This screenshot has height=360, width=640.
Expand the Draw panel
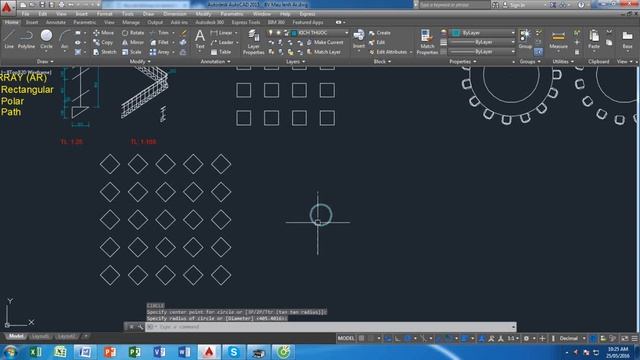[45, 62]
